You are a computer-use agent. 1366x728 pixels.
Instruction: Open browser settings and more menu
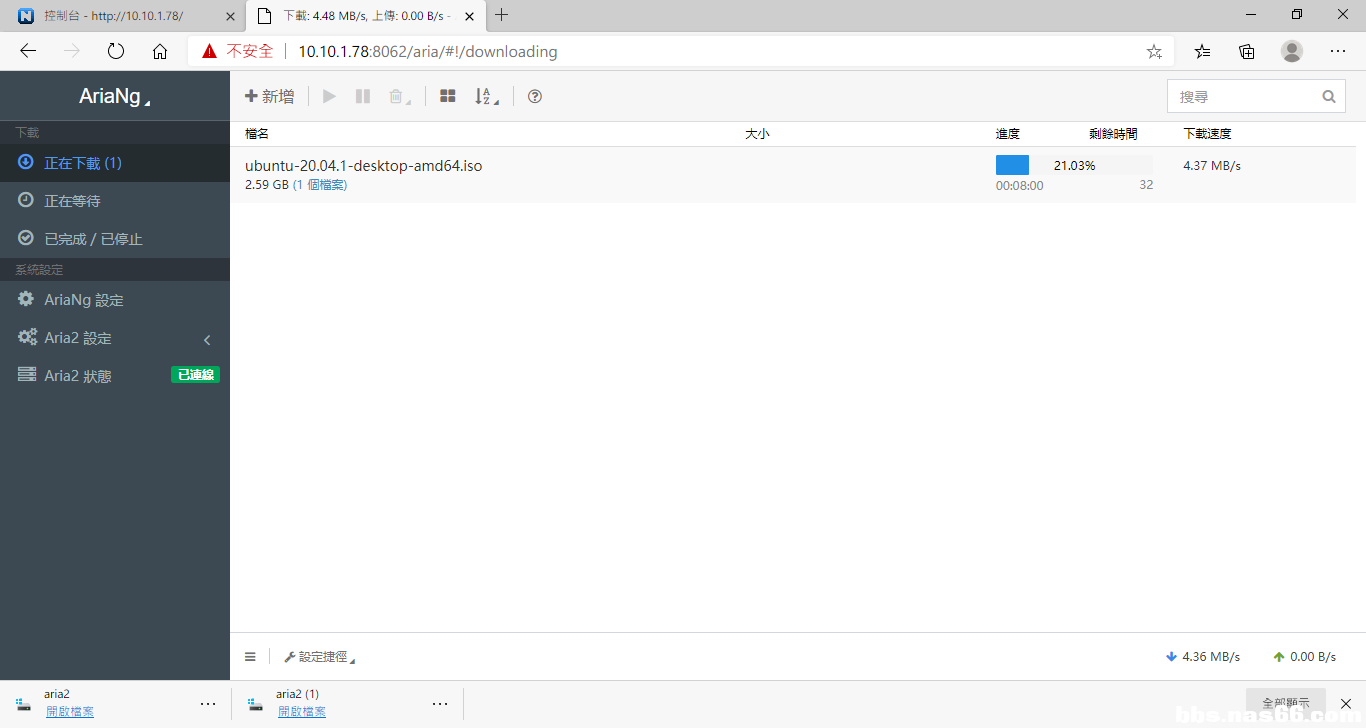click(1338, 51)
